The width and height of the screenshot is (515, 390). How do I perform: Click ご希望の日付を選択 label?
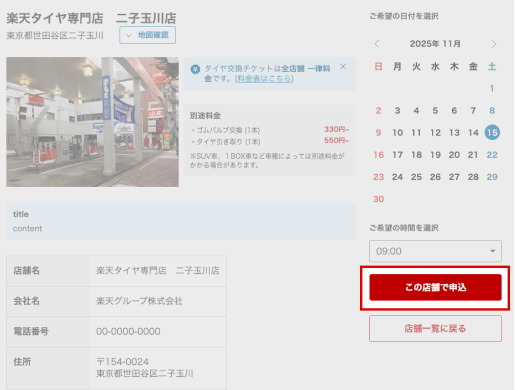[404, 16]
